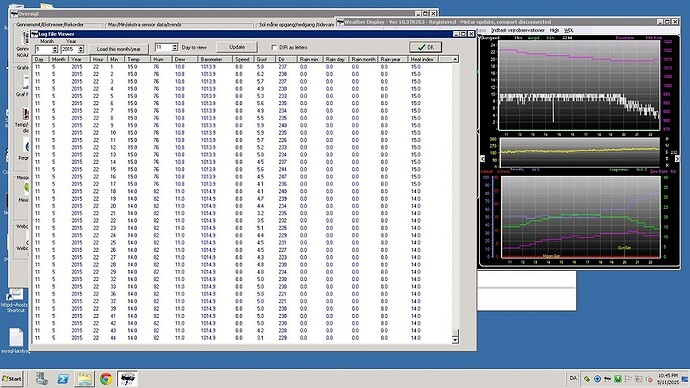
Task: Select the mysql file icon on the desktop
Action: click(x=15, y=341)
